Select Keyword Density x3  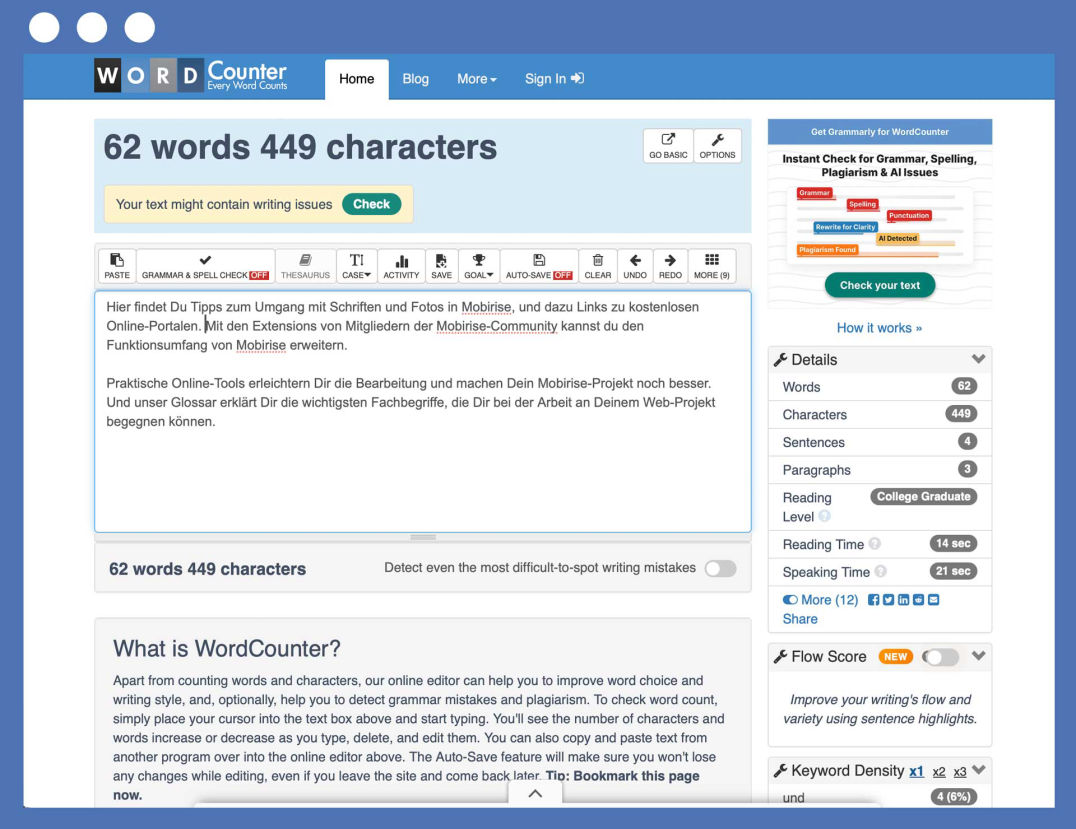tap(960, 772)
